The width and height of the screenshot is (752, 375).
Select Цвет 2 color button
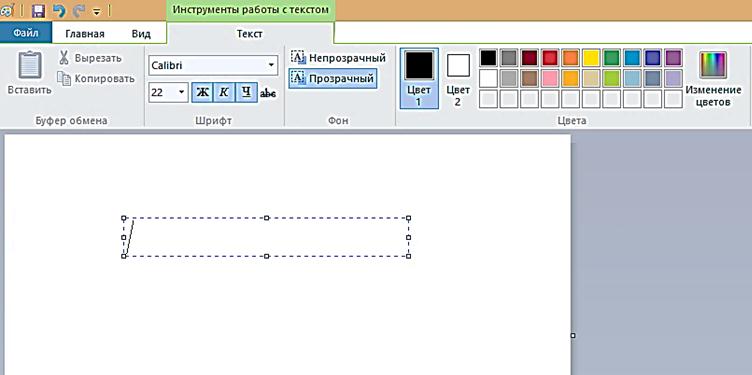(458, 78)
